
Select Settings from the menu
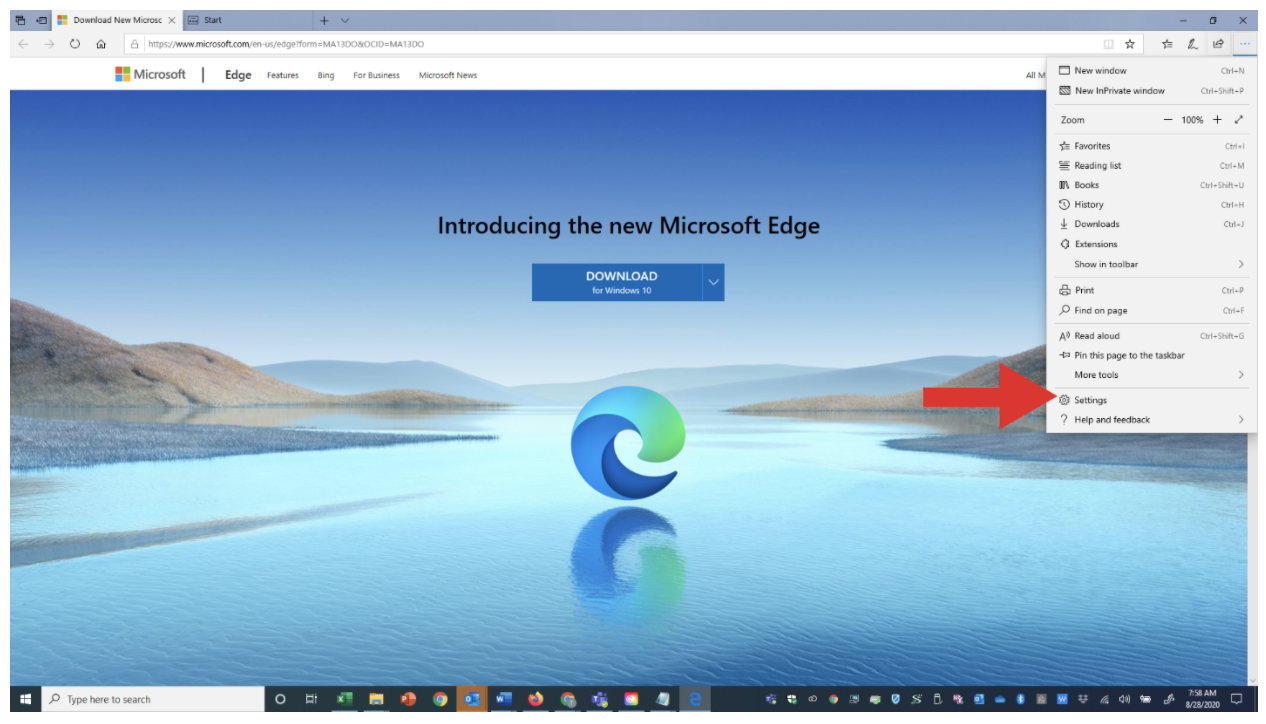[1090, 400]
